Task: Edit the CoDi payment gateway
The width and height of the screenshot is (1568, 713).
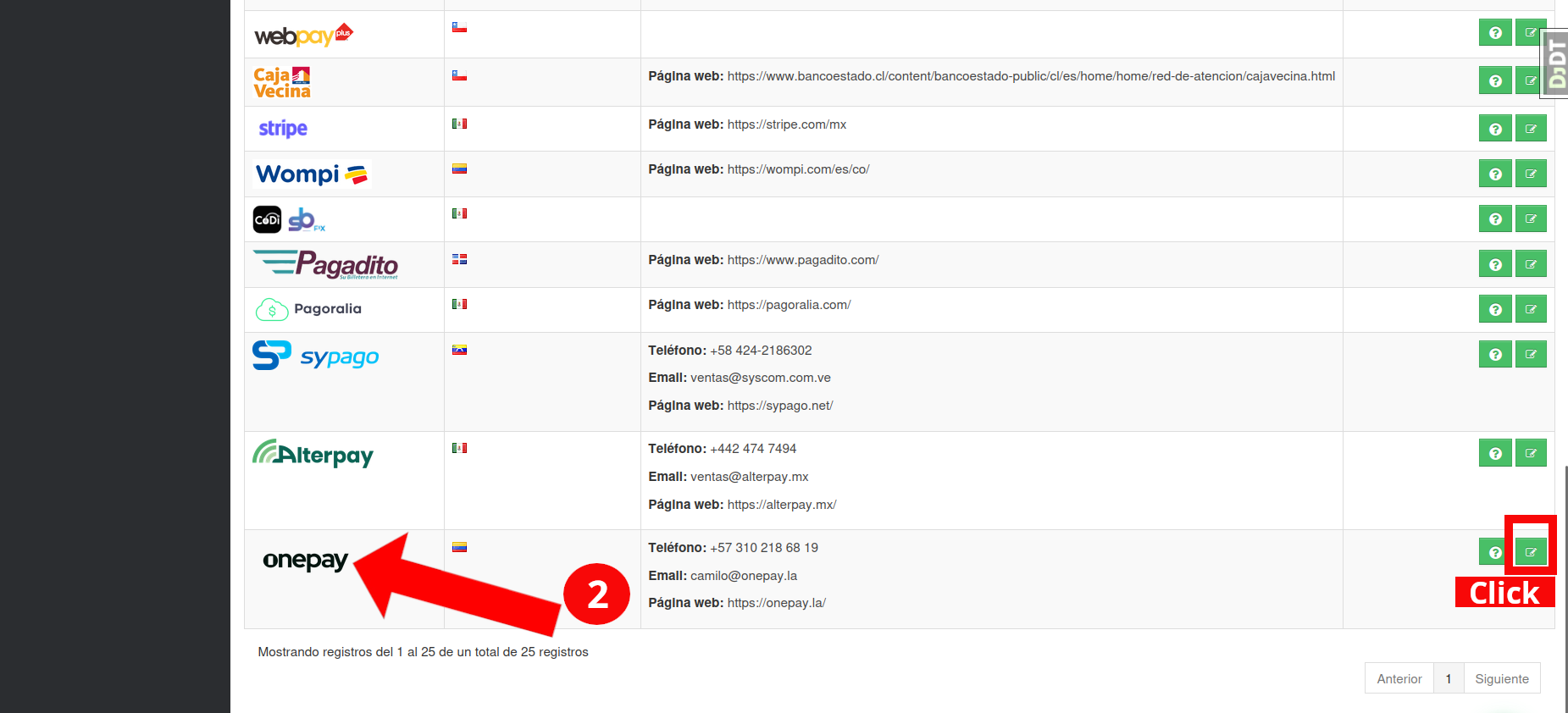Action: 1531,218
